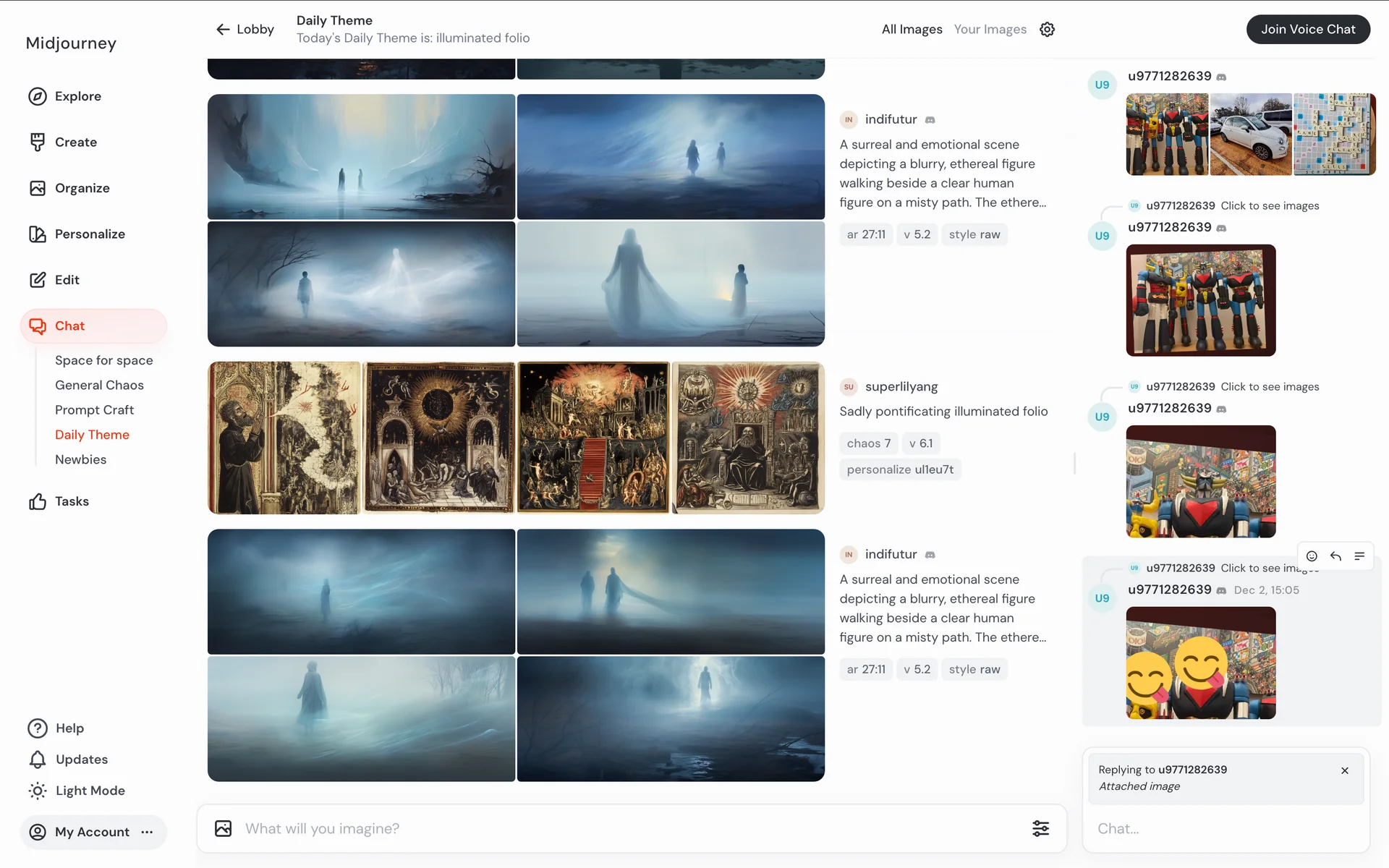1389x868 pixels.
Task: Click the Personalize icon
Action: (38, 234)
